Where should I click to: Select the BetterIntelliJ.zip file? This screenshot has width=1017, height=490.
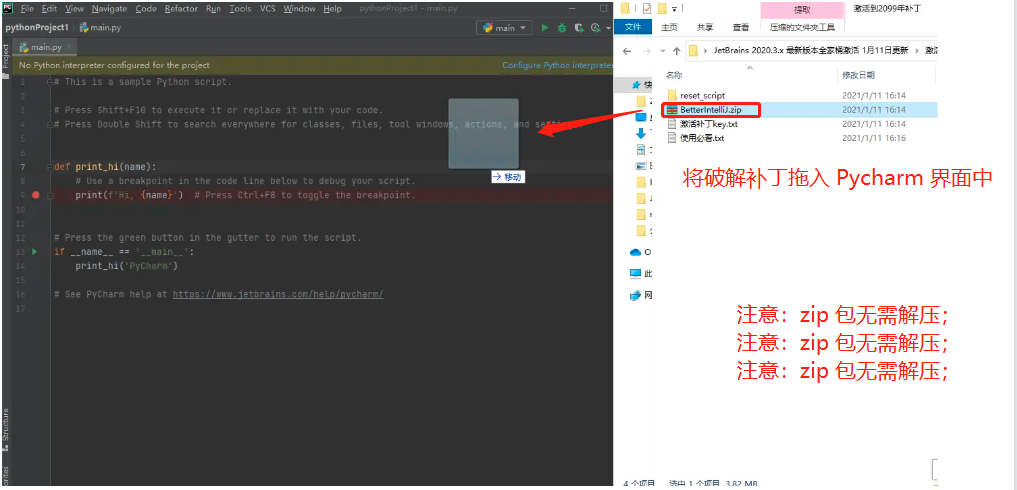pos(710,110)
